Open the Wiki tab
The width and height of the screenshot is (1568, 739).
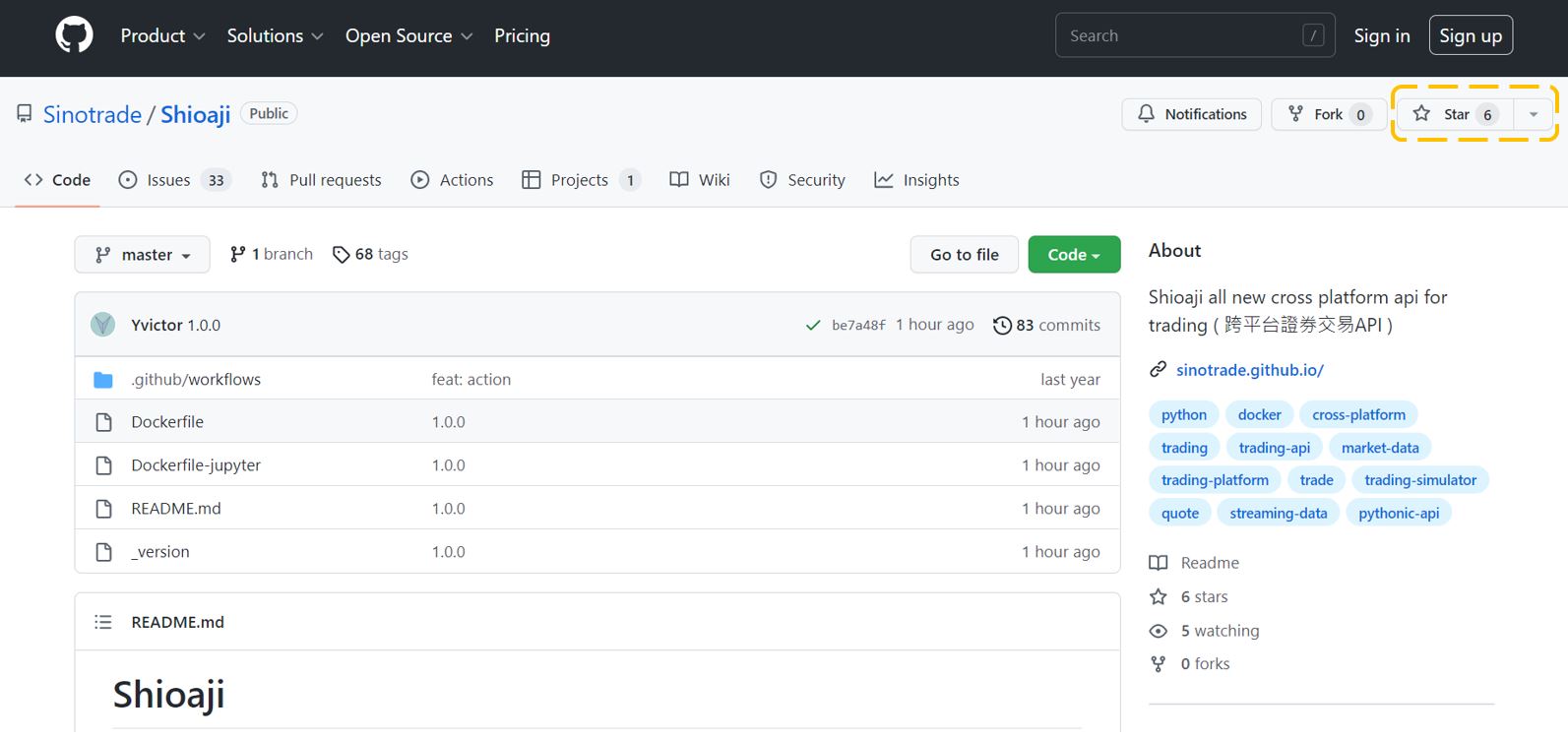pos(700,180)
